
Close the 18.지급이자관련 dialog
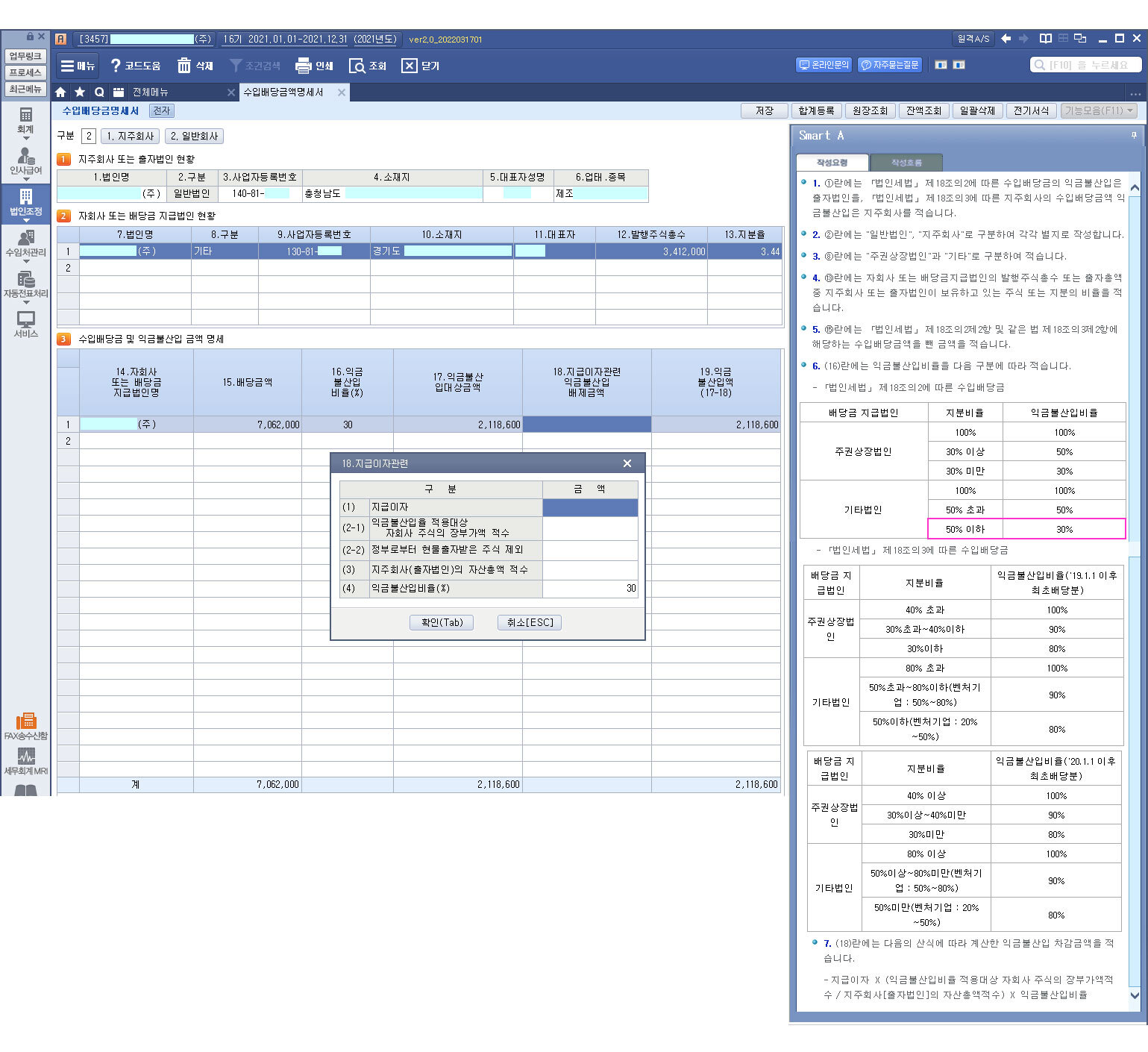627,463
